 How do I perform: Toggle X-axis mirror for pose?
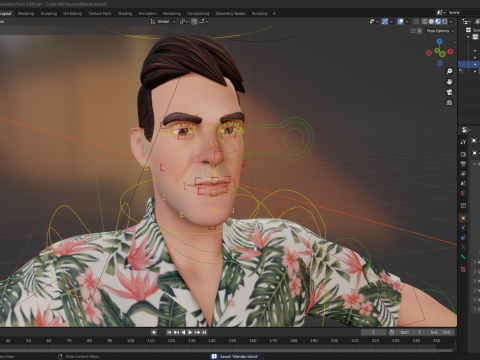pos(420,31)
